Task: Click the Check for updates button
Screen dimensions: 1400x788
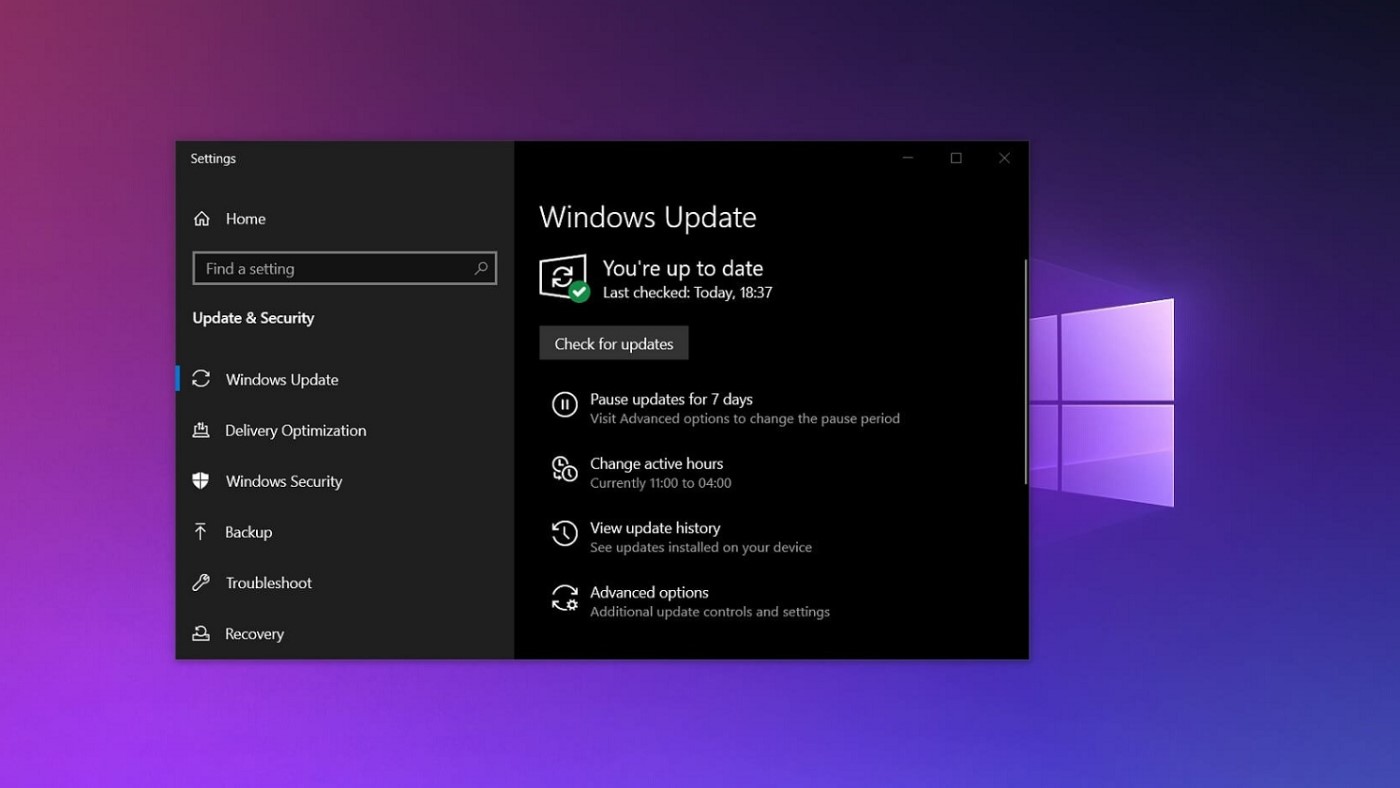Action: pos(614,343)
